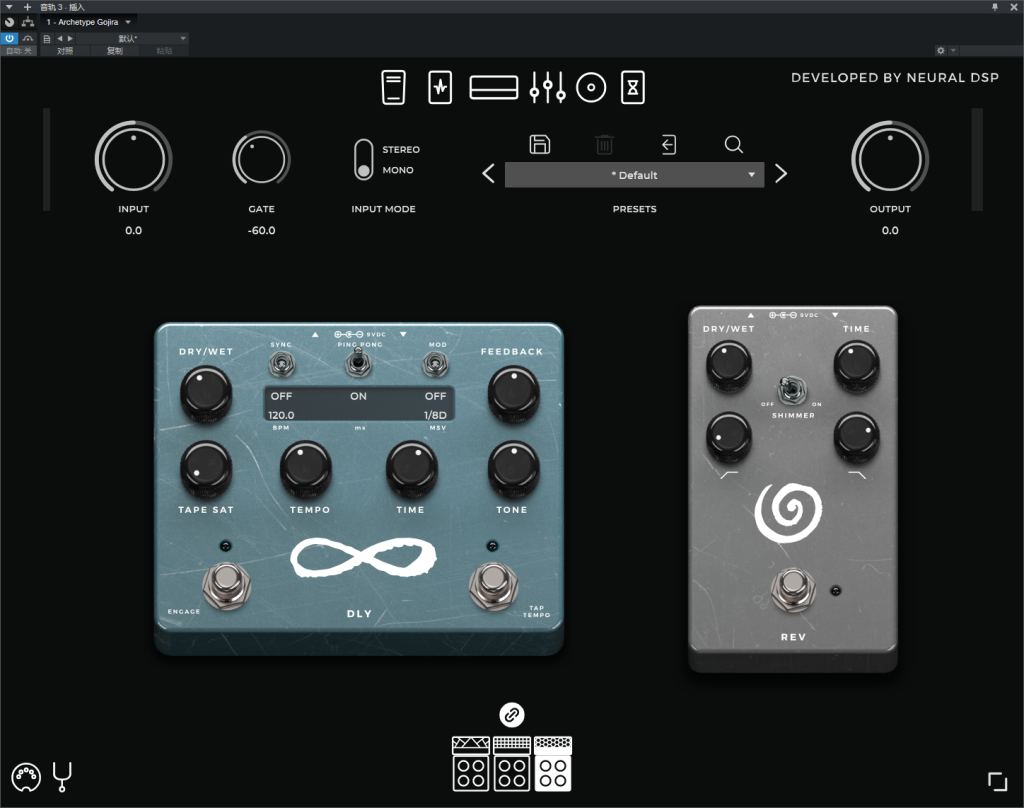The image size is (1024, 808).
Task: Click the delay TIME knob
Action: tap(411, 468)
